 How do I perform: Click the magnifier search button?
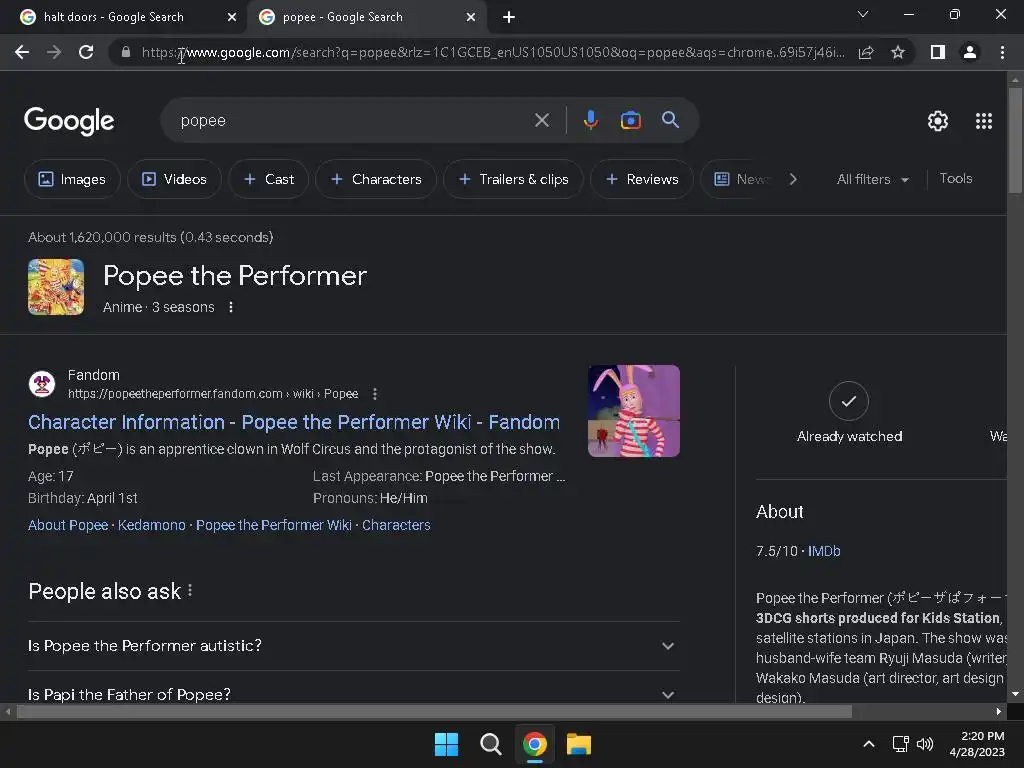coord(670,120)
